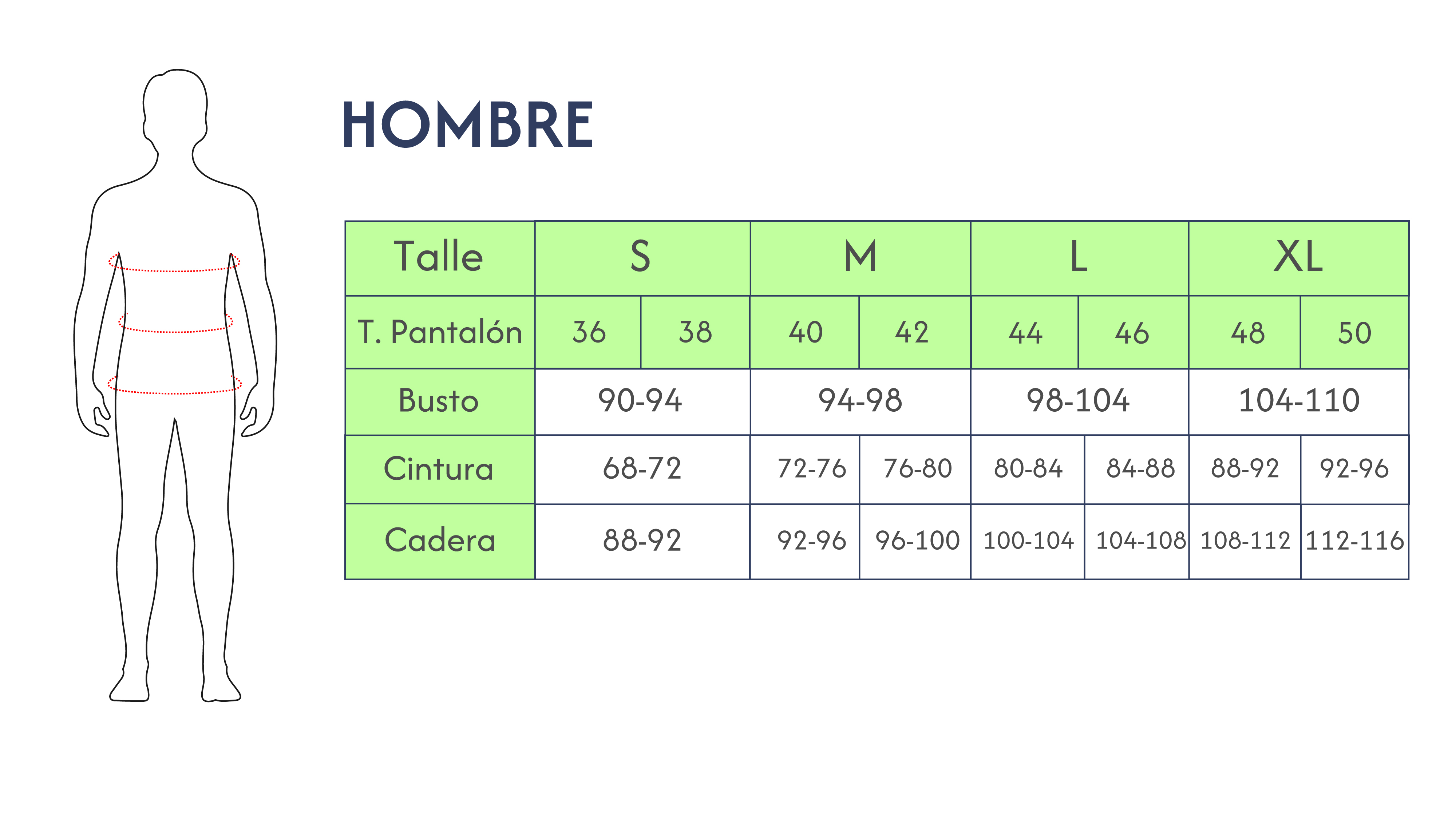Pick trouser size 36 cell
Image resolution: width=1456 pixels, height=819 pixels.
(588, 332)
